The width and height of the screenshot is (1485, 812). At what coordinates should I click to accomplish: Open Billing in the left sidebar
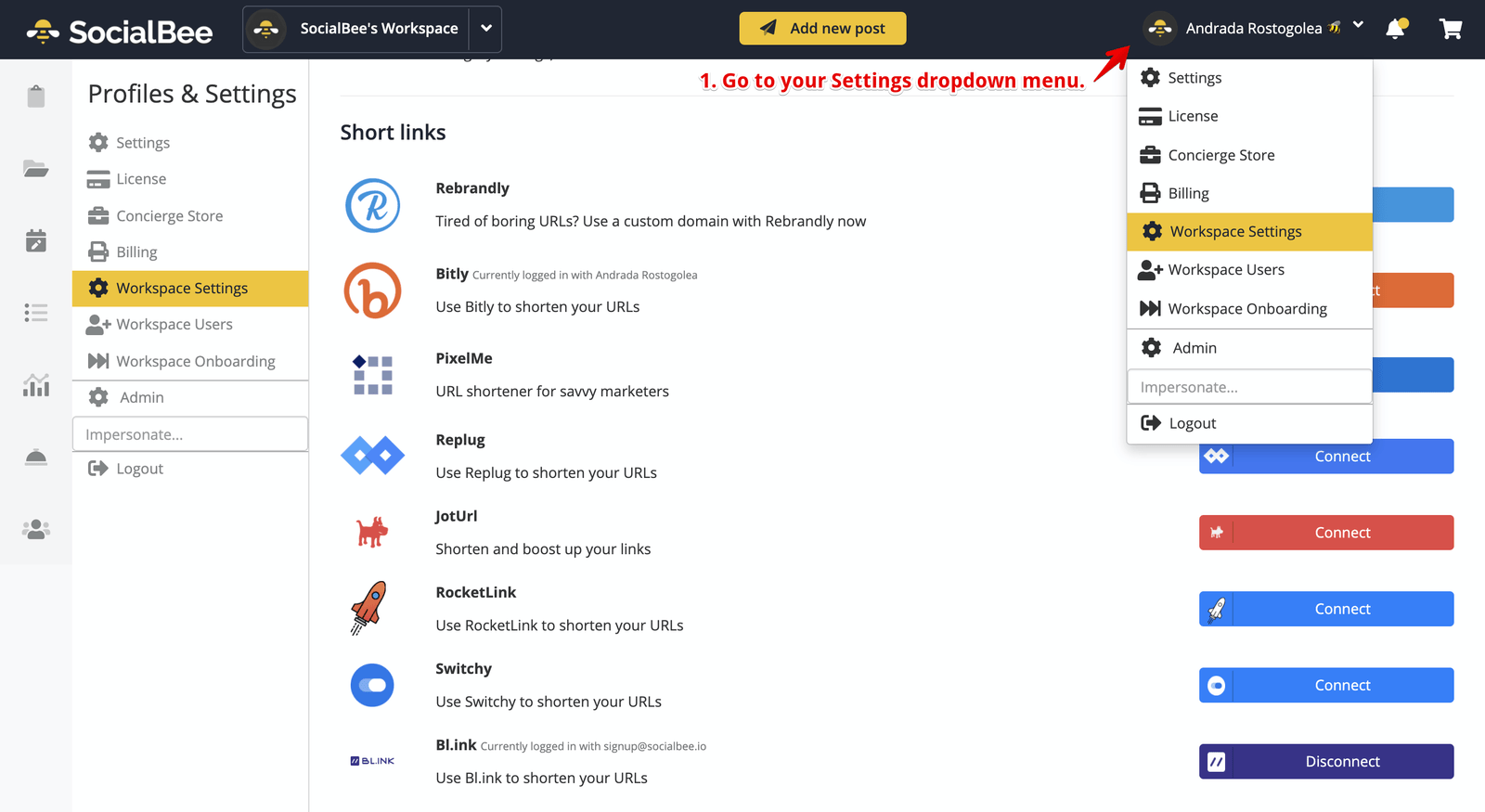190,251
